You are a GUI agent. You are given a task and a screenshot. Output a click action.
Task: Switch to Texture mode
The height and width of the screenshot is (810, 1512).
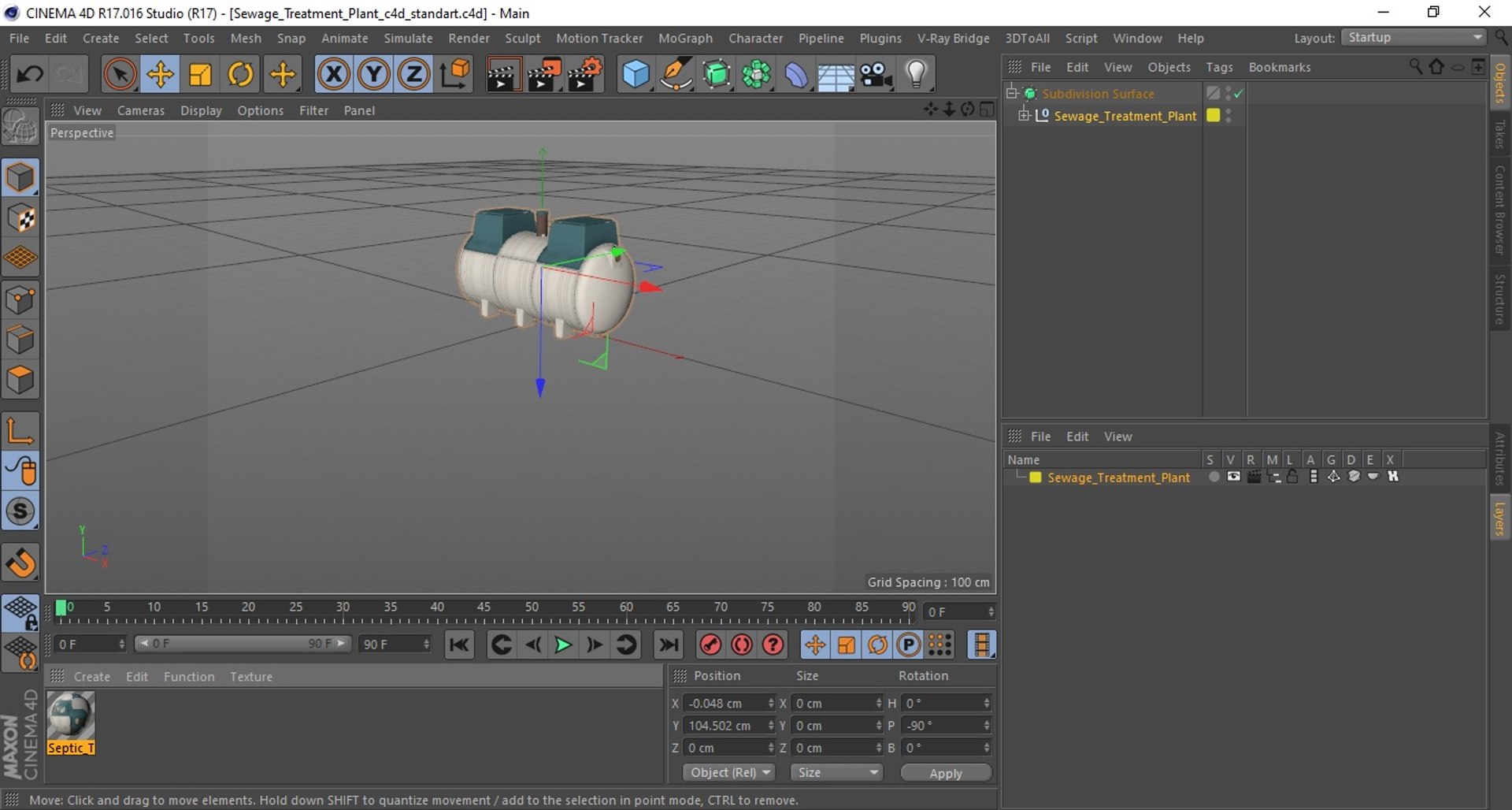point(20,218)
